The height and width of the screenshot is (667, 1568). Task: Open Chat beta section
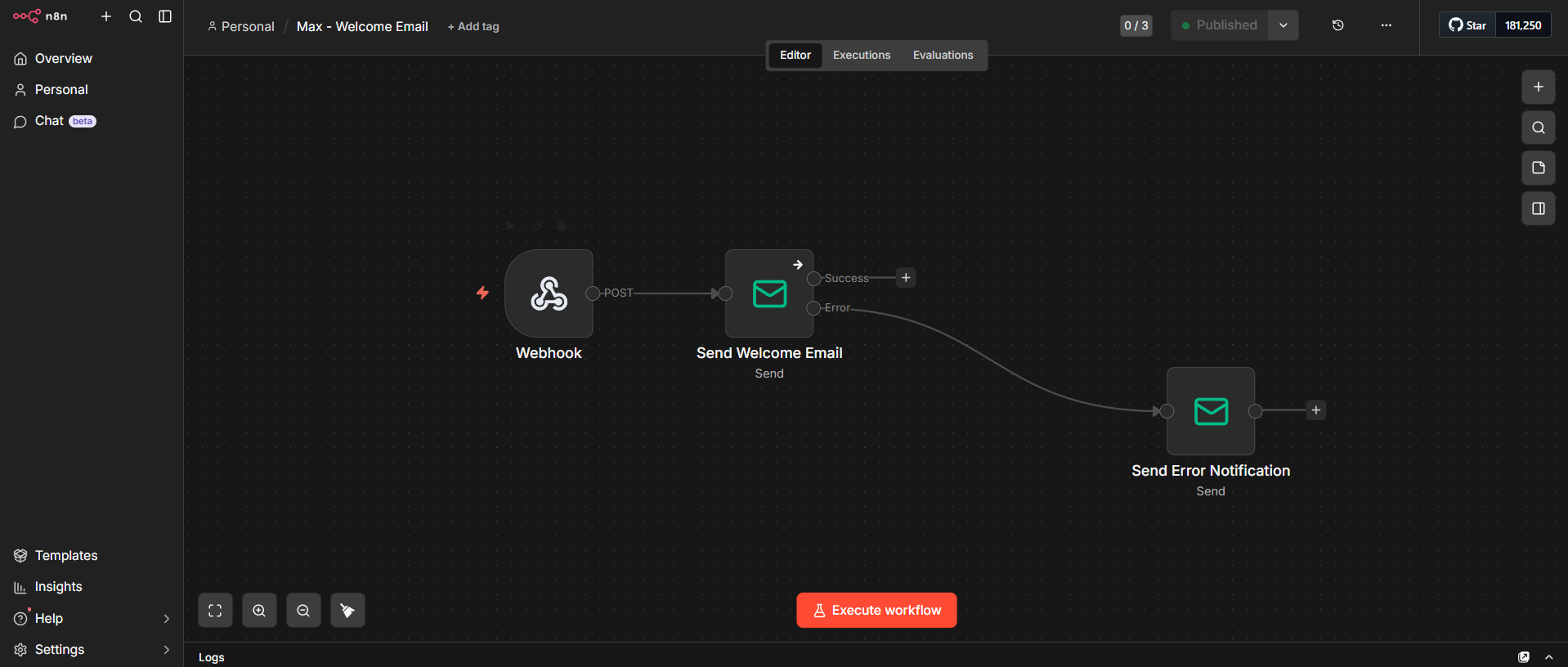click(92, 121)
